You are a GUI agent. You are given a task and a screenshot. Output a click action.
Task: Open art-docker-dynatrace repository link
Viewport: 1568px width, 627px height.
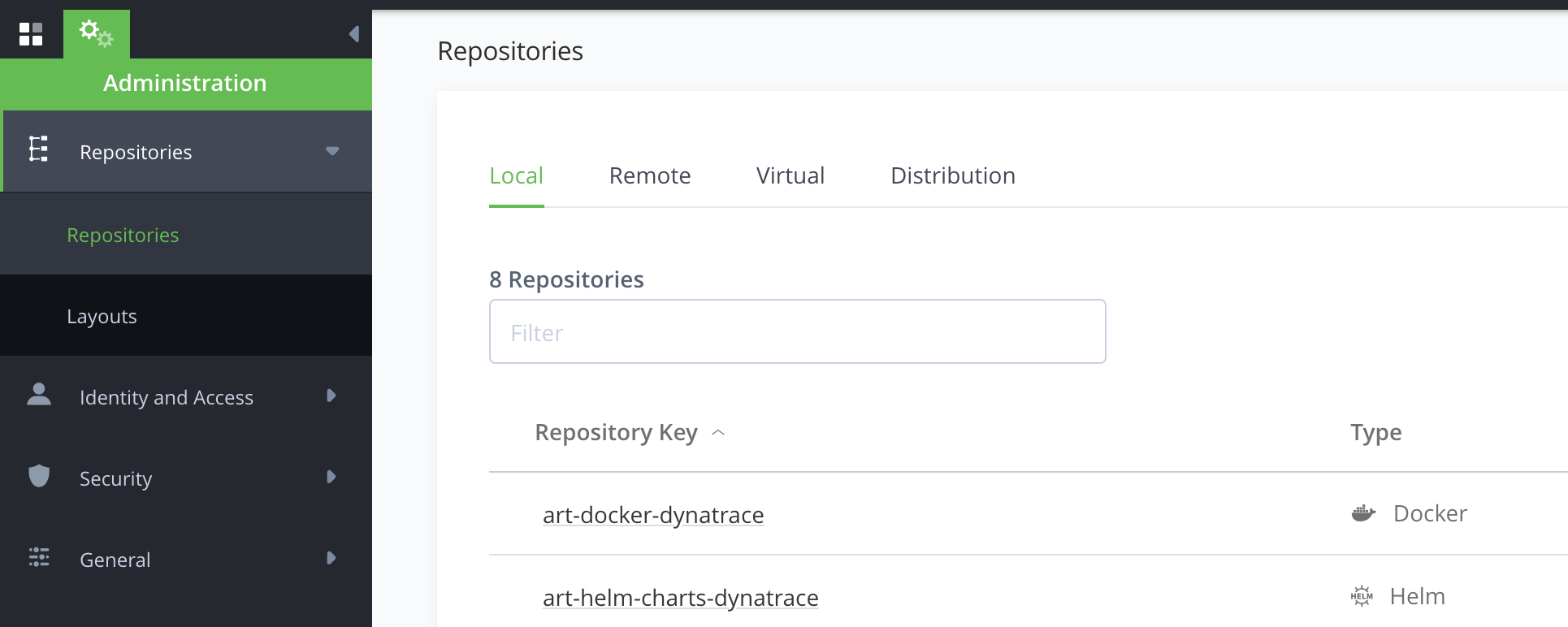point(652,515)
